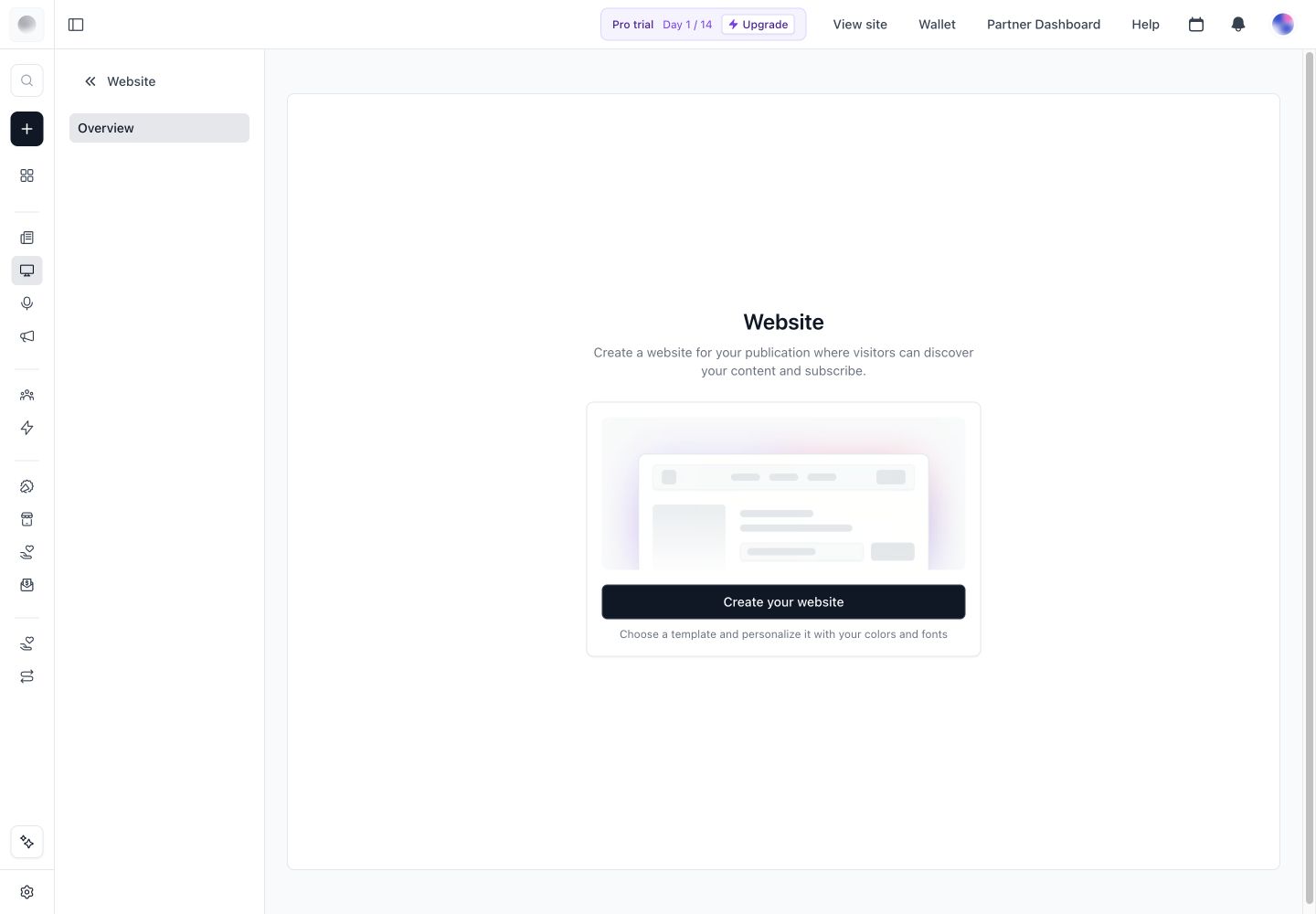Click the Upgrade button
This screenshot has height=914, width=1316.
click(x=758, y=25)
